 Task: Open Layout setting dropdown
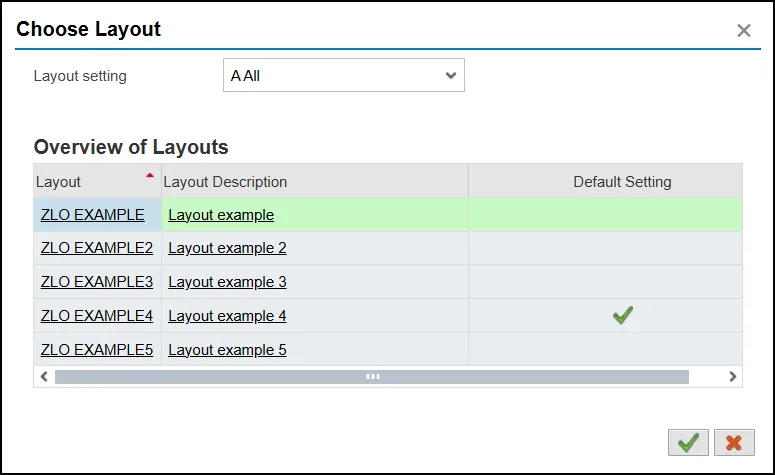click(343, 75)
